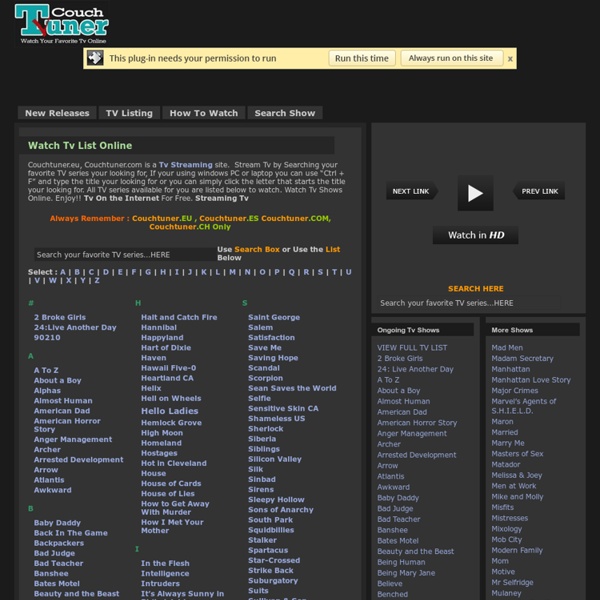Open 2 Broke Girls in main list
This screenshot has width=600, height=600.
pos(60,317)
